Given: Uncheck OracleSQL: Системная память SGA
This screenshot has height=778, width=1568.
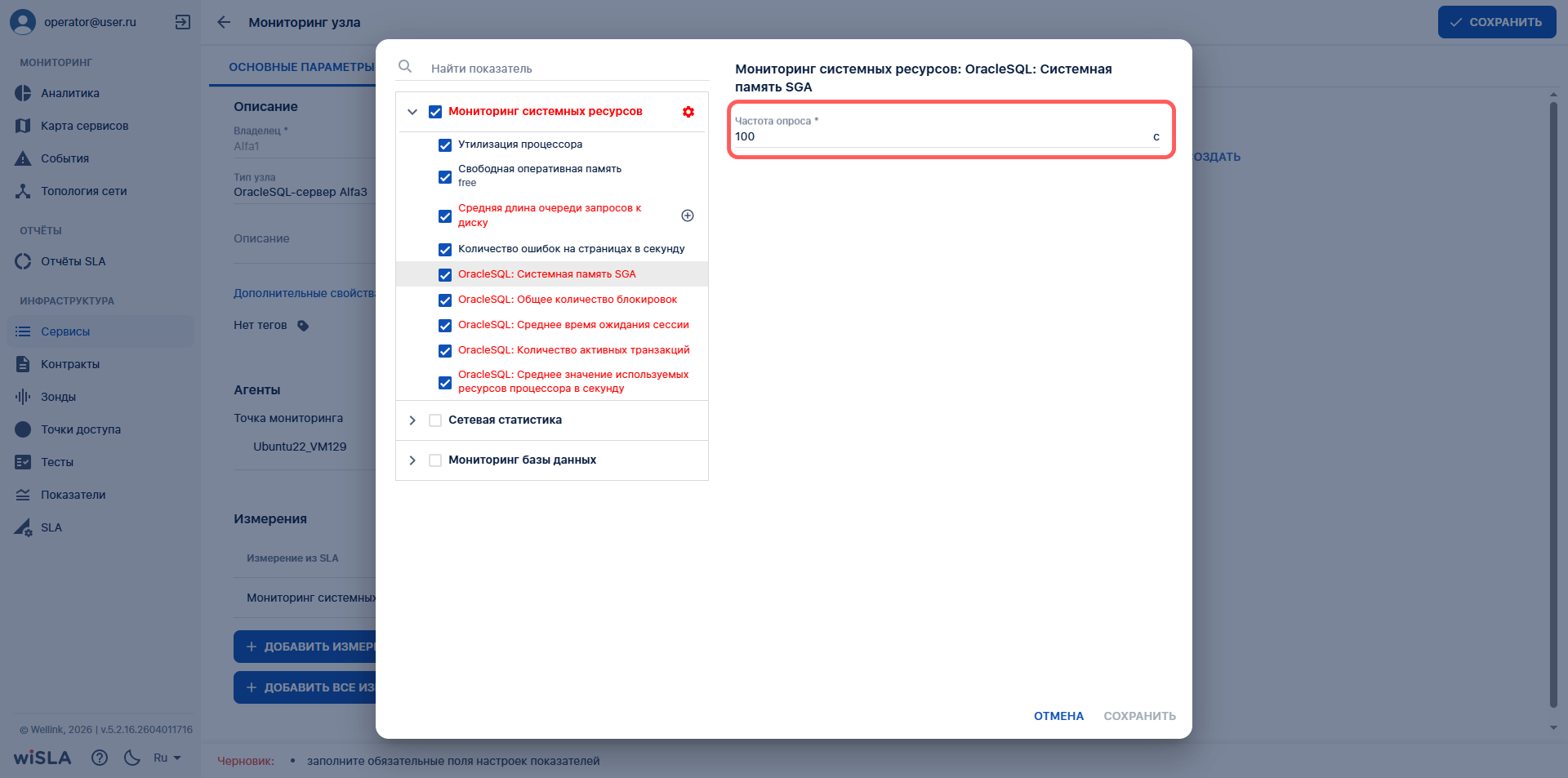Looking at the screenshot, I should pos(445,275).
